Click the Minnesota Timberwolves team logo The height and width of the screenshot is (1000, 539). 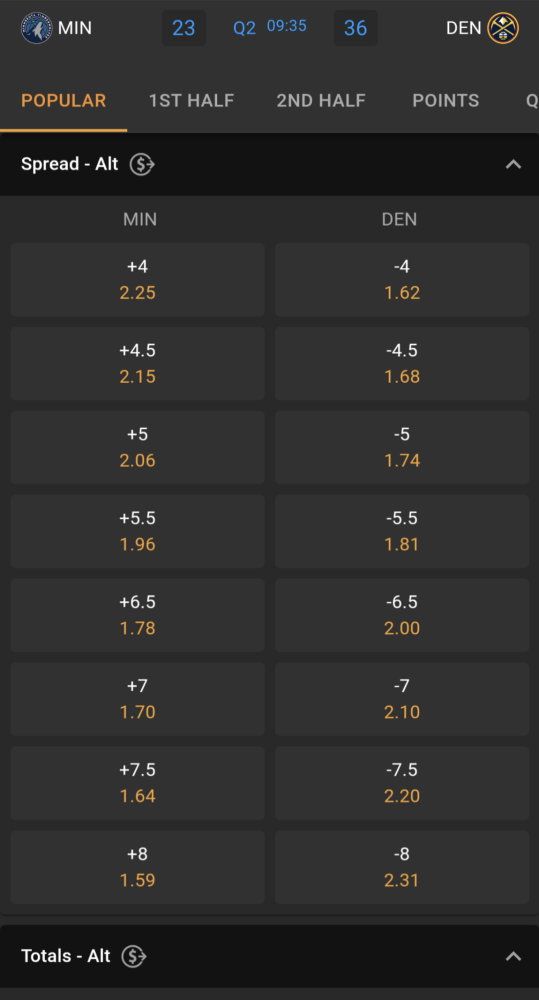point(36,28)
